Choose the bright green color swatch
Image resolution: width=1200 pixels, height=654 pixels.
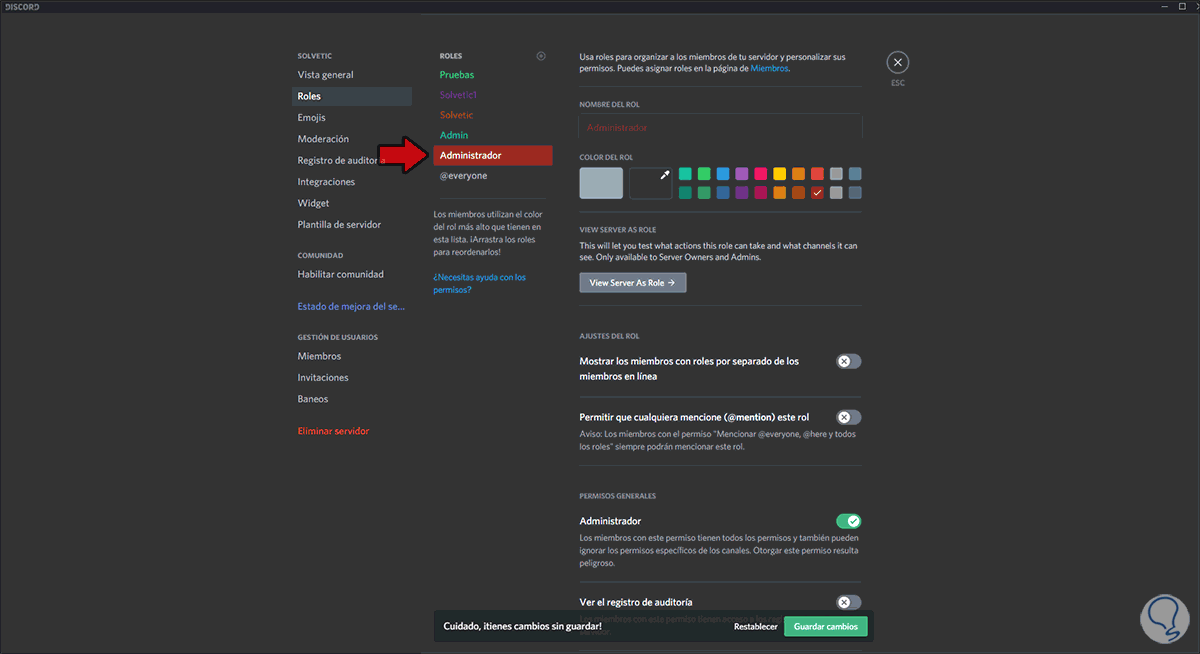[704, 174]
